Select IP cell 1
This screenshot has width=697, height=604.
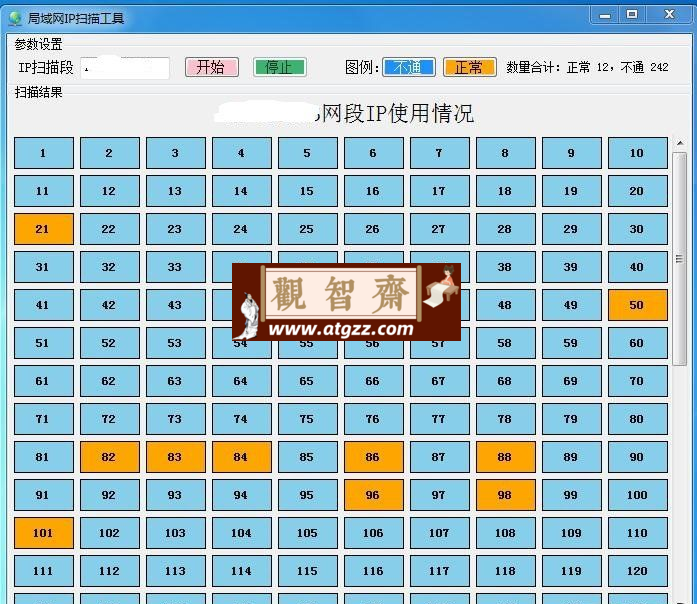(44, 153)
